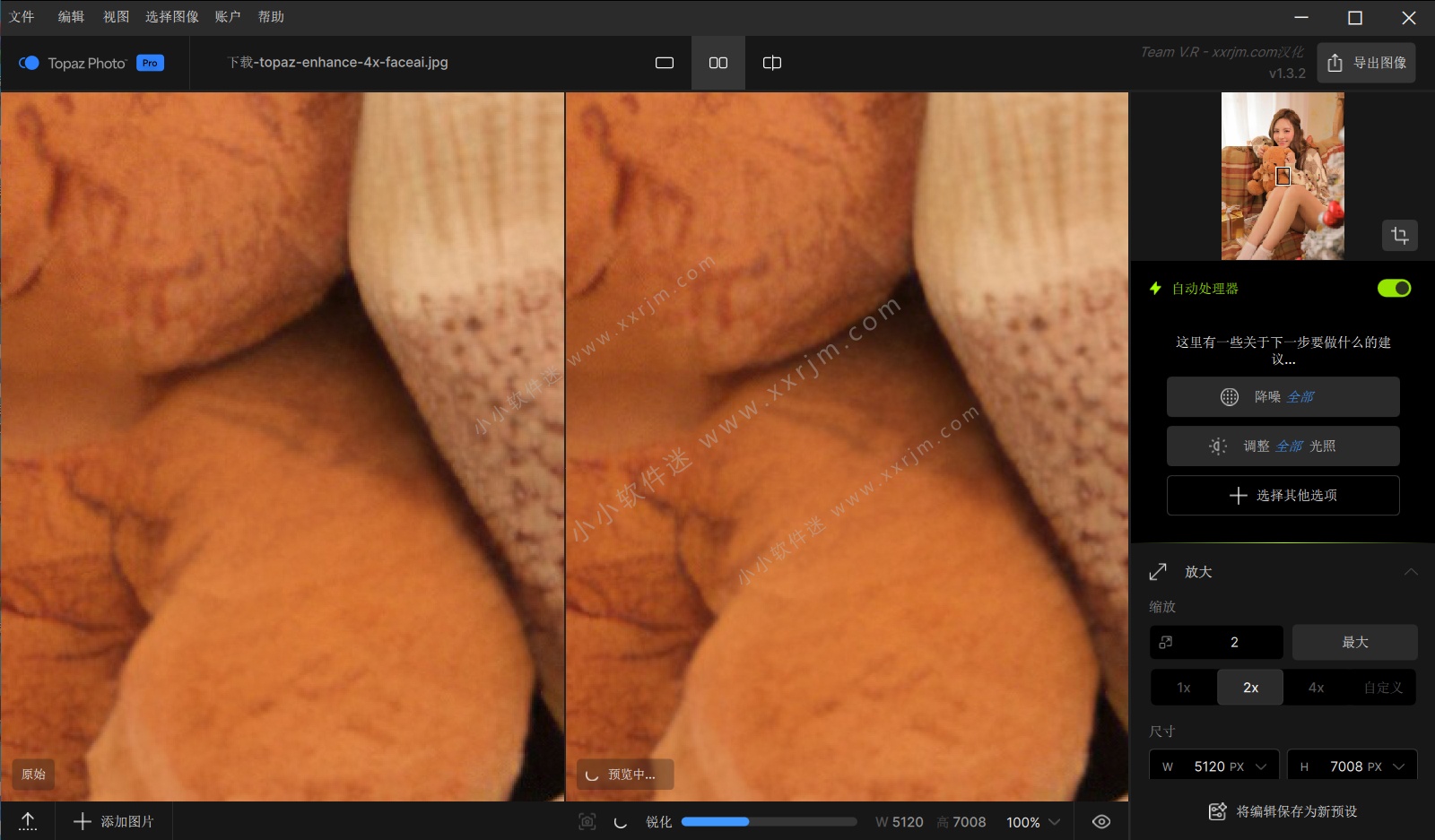Image resolution: width=1435 pixels, height=840 pixels.
Task: Toggle the original preview eye icon
Action: pos(1101,821)
